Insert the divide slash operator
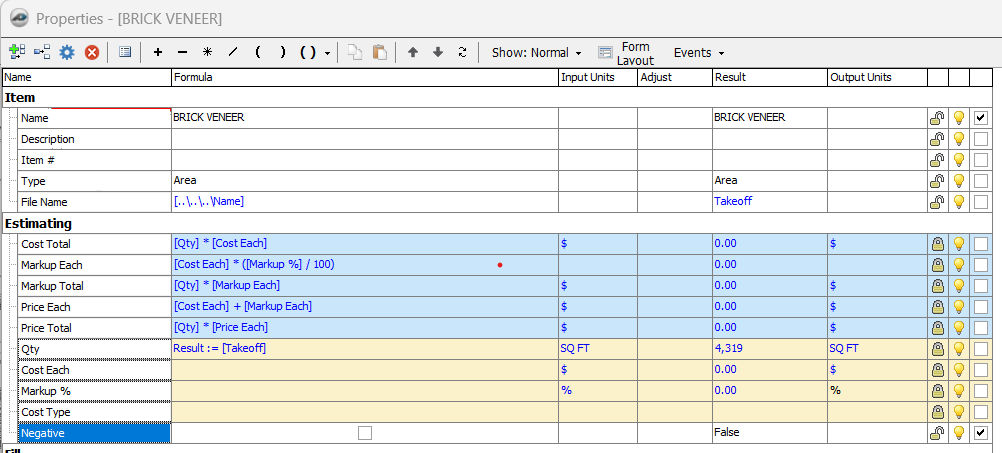Viewport: 1002px width, 453px height. [x=233, y=52]
